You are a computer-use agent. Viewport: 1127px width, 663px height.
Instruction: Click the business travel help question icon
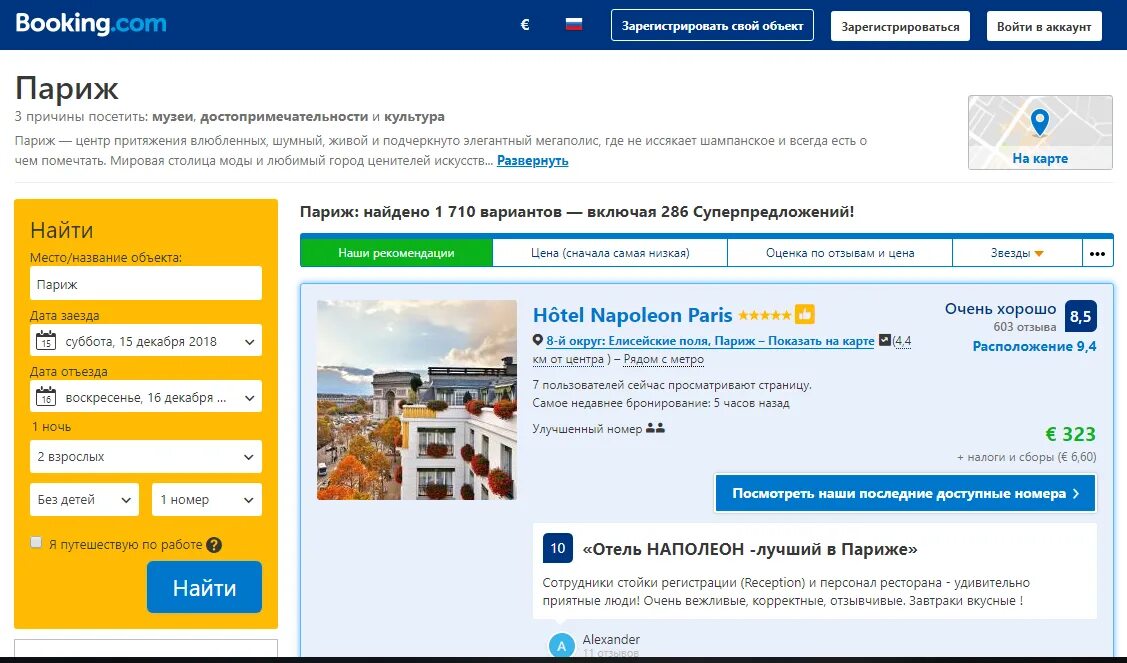coord(213,545)
